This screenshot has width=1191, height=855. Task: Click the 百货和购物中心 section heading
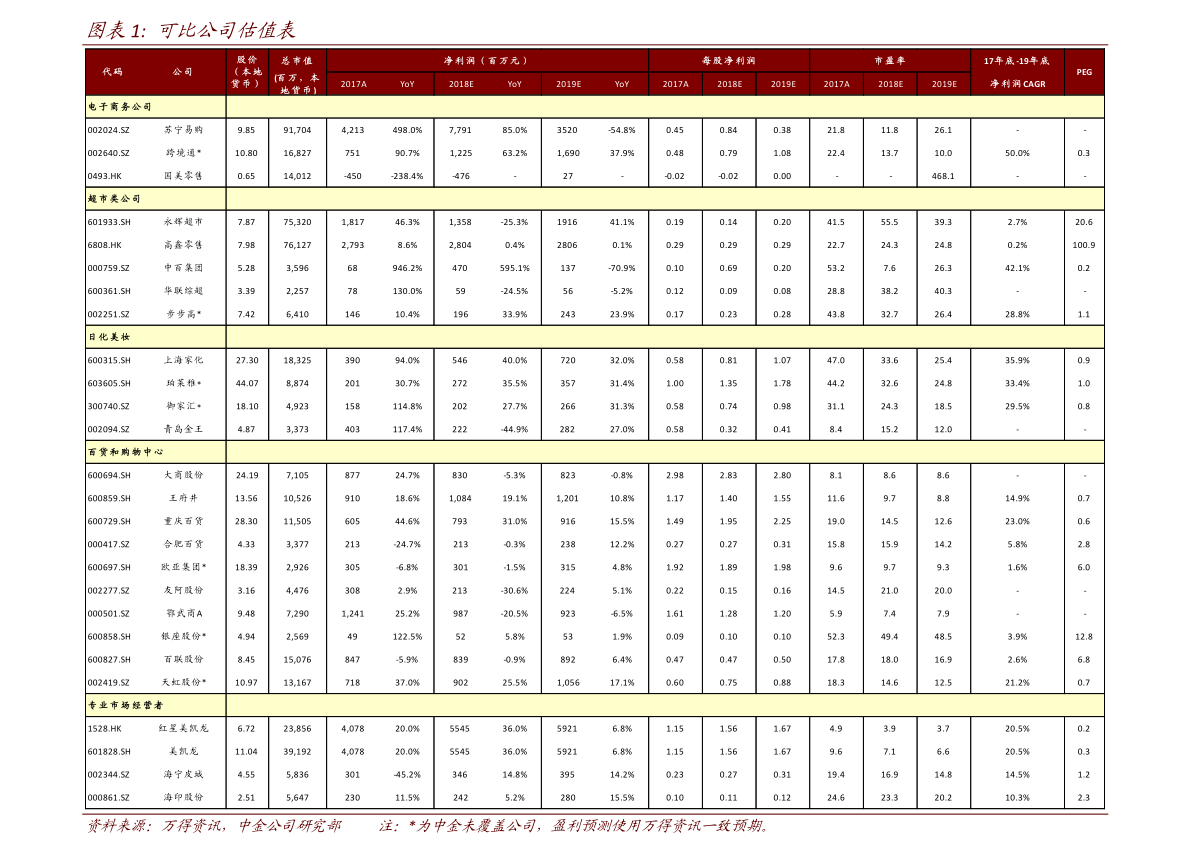point(125,452)
